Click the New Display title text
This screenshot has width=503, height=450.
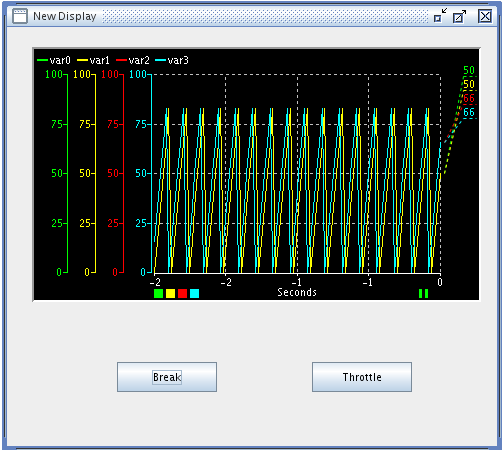[65, 16]
